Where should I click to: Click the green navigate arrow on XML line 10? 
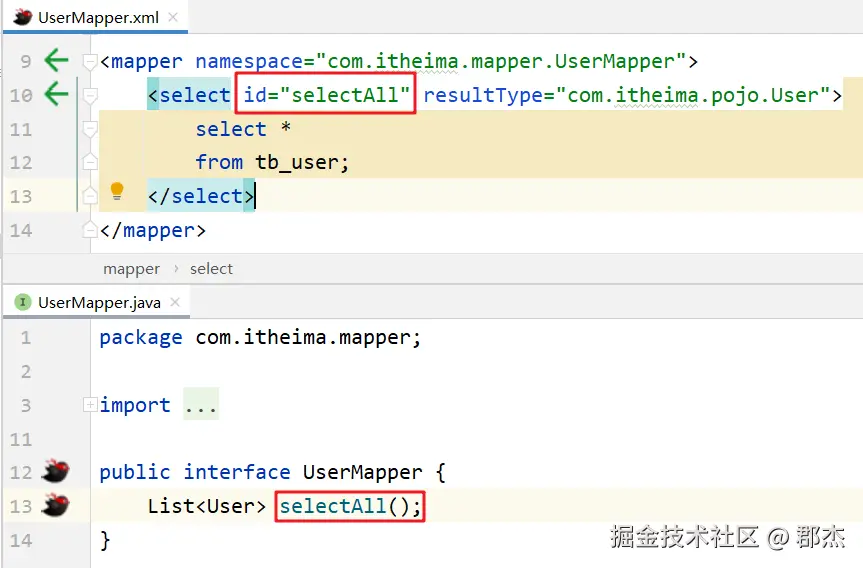(56, 94)
